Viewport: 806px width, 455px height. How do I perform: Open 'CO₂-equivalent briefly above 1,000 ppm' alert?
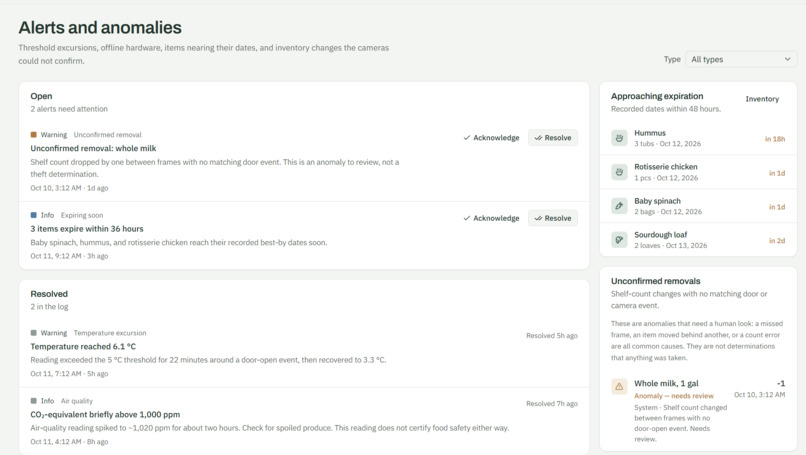105,414
